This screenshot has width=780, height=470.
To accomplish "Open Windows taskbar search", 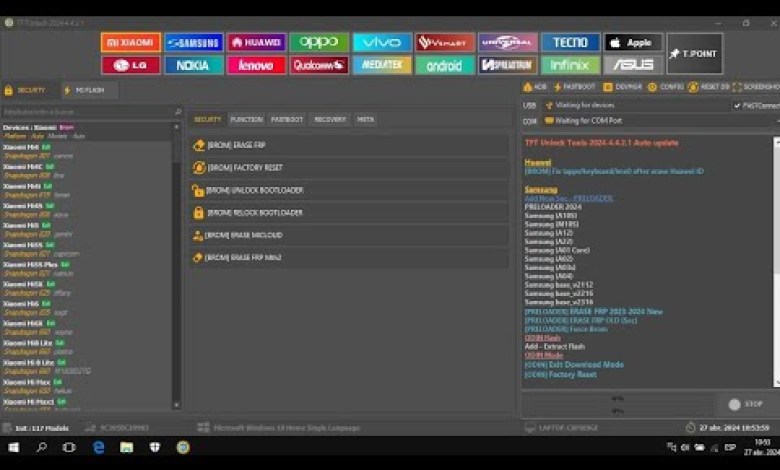I will [42, 447].
